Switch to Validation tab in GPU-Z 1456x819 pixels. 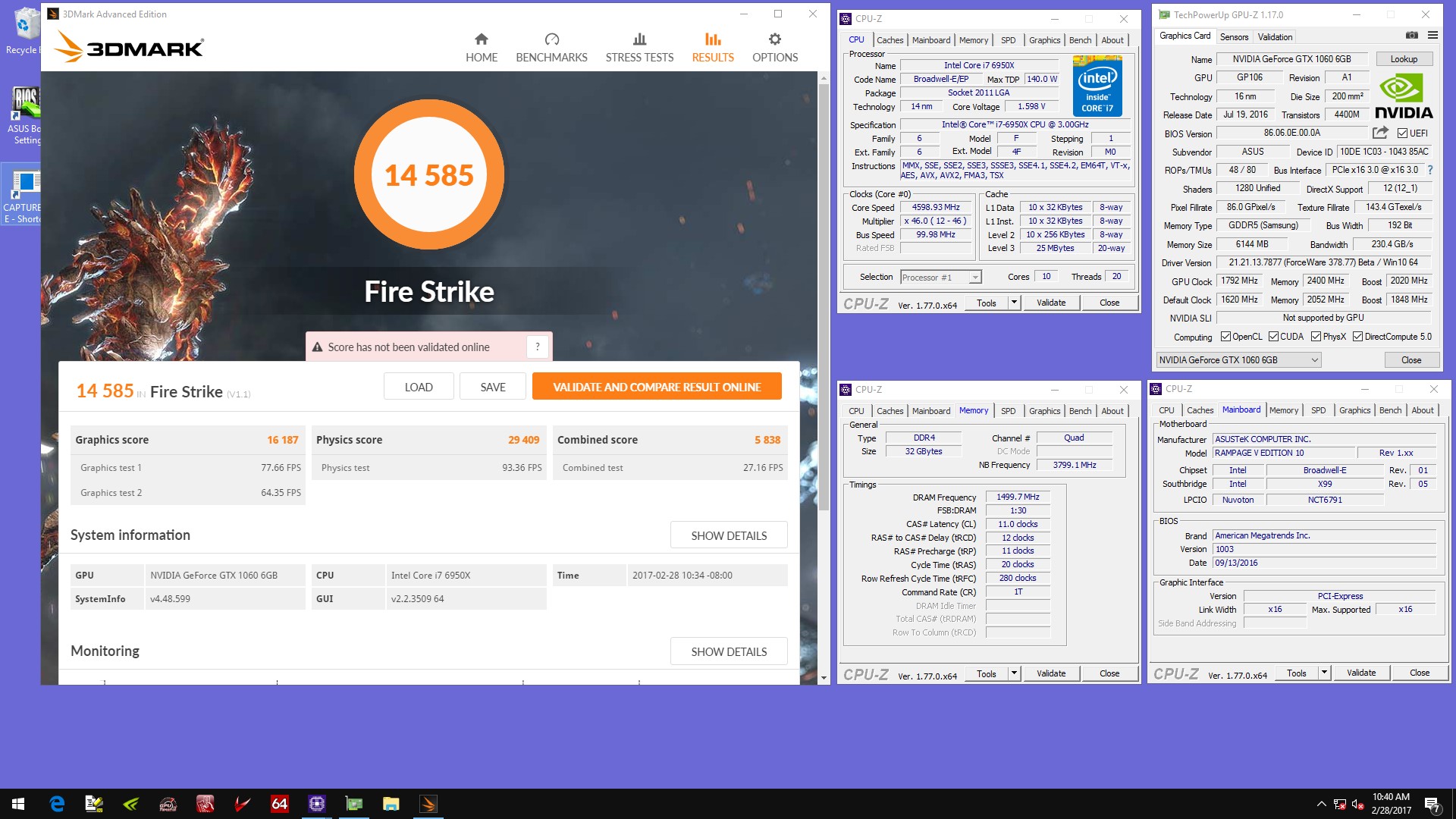pyautogui.click(x=1275, y=36)
